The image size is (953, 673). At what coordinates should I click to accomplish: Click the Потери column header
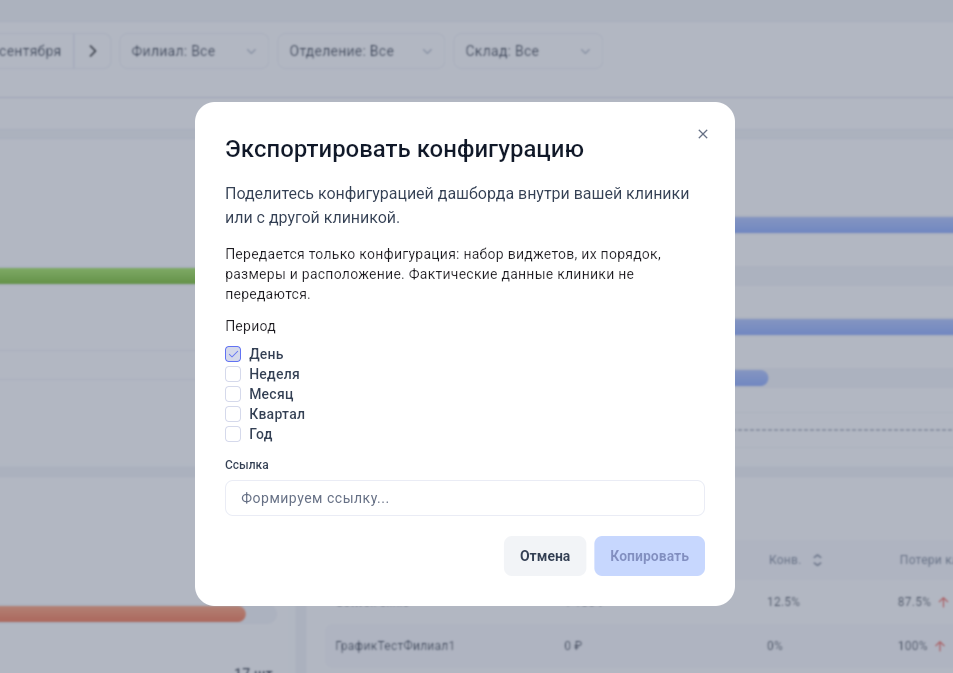926,560
